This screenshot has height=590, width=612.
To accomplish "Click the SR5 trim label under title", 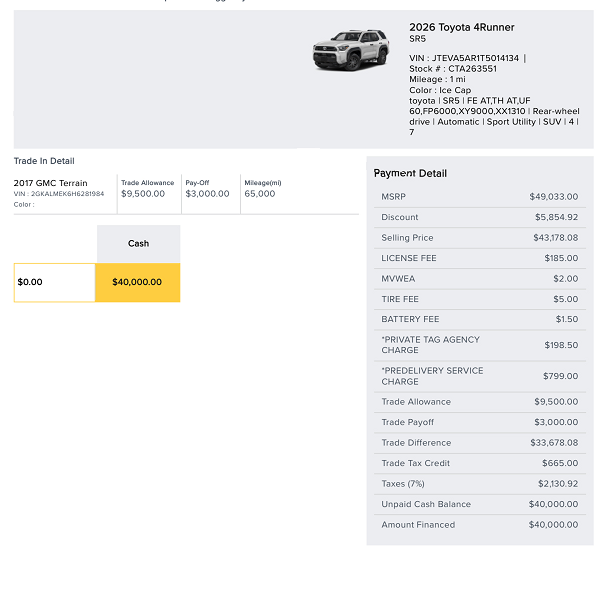I will coord(417,39).
